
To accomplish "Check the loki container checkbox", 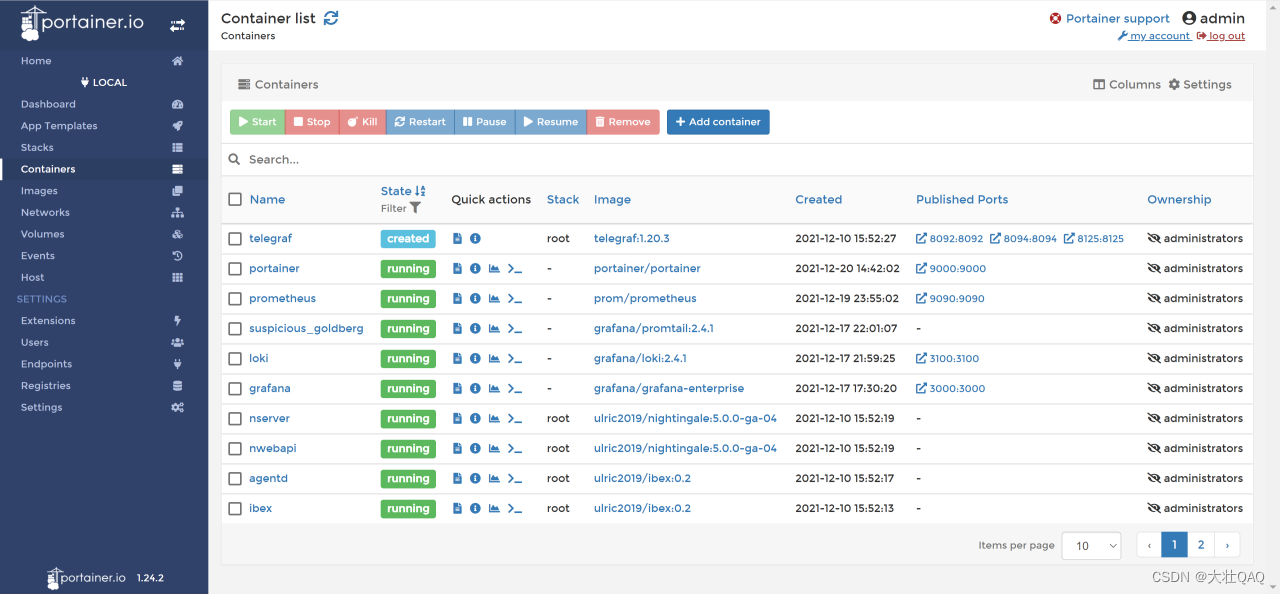I will tap(235, 359).
